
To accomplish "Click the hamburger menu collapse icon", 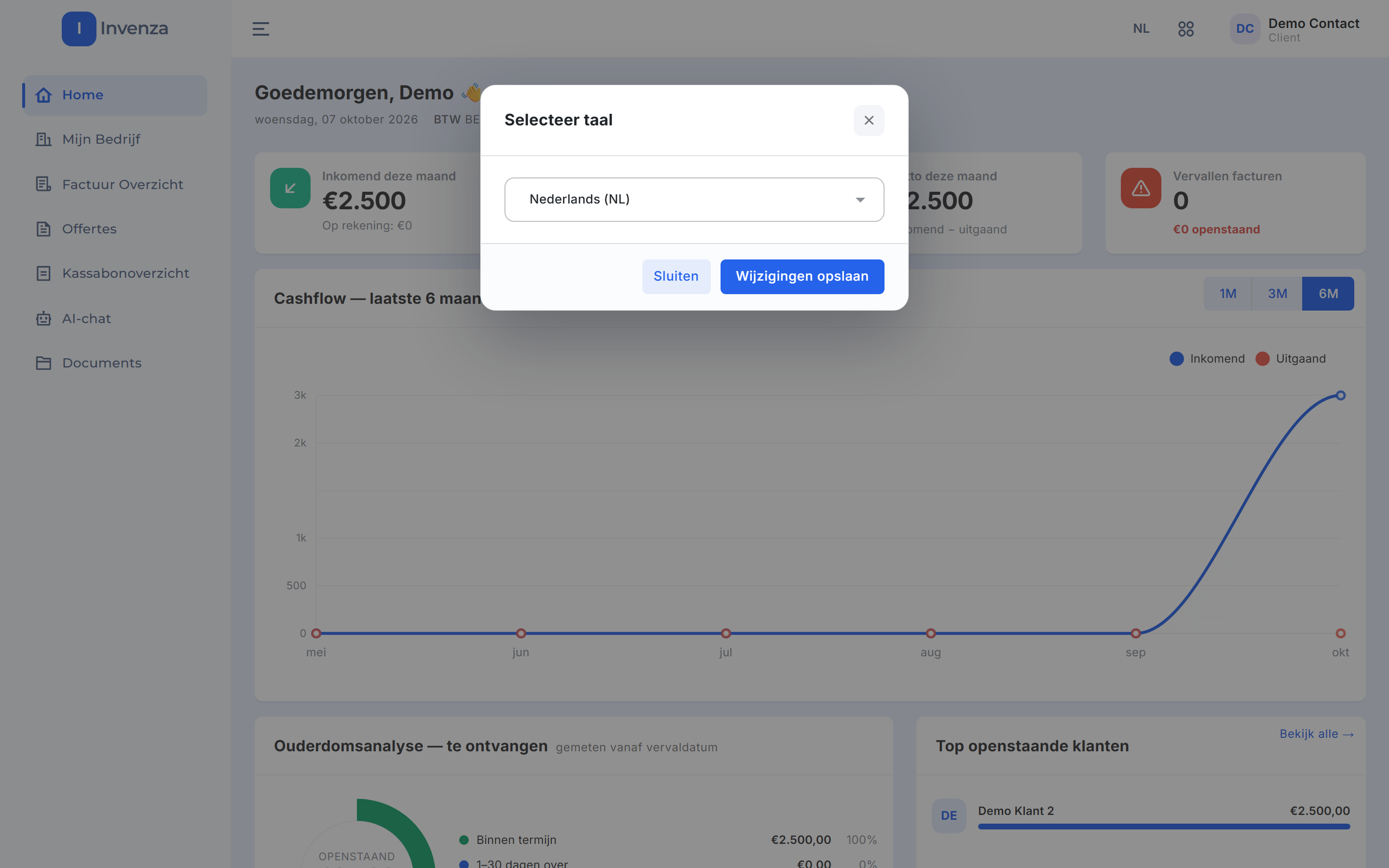I will [x=260, y=29].
